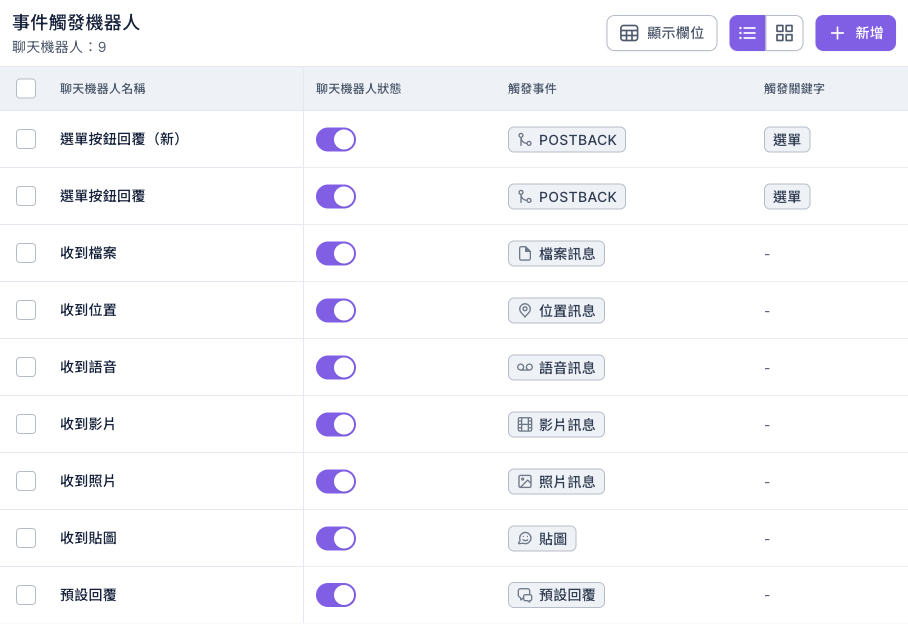Disable the 收到位置 chatbot switch
This screenshot has height=624, width=908.
(336, 310)
